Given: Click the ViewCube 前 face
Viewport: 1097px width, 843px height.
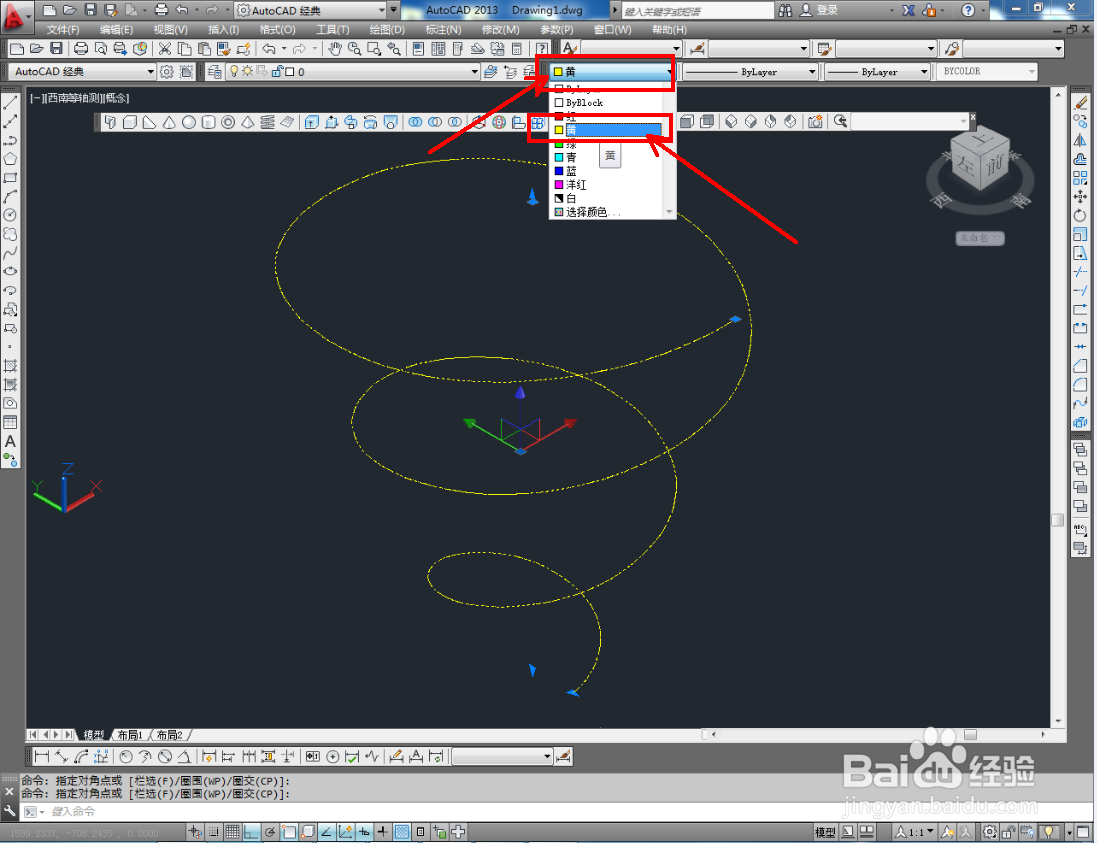Looking at the screenshot, I should point(994,167).
